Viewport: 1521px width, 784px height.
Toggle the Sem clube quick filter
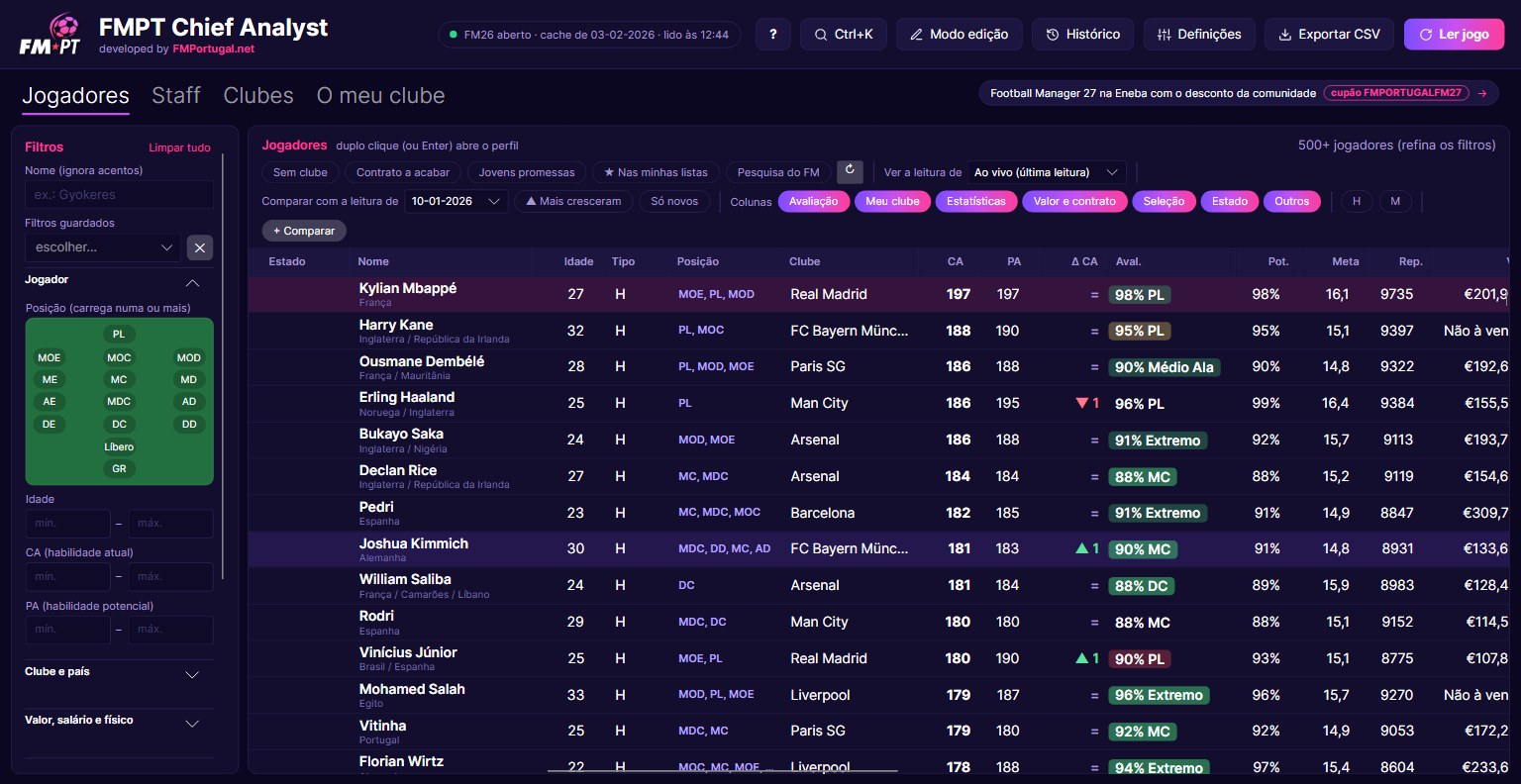pyautogui.click(x=300, y=172)
